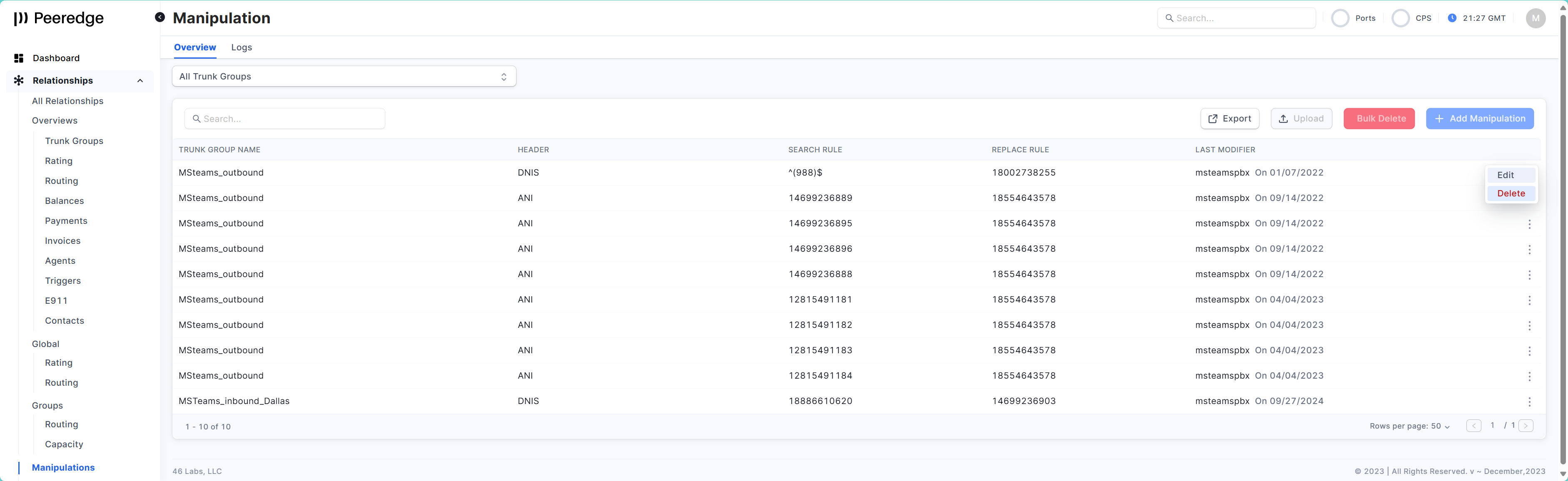This screenshot has width=1568, height=481.
Task: Open the All Trunk Groups dropdown
Action: (344, 77)
